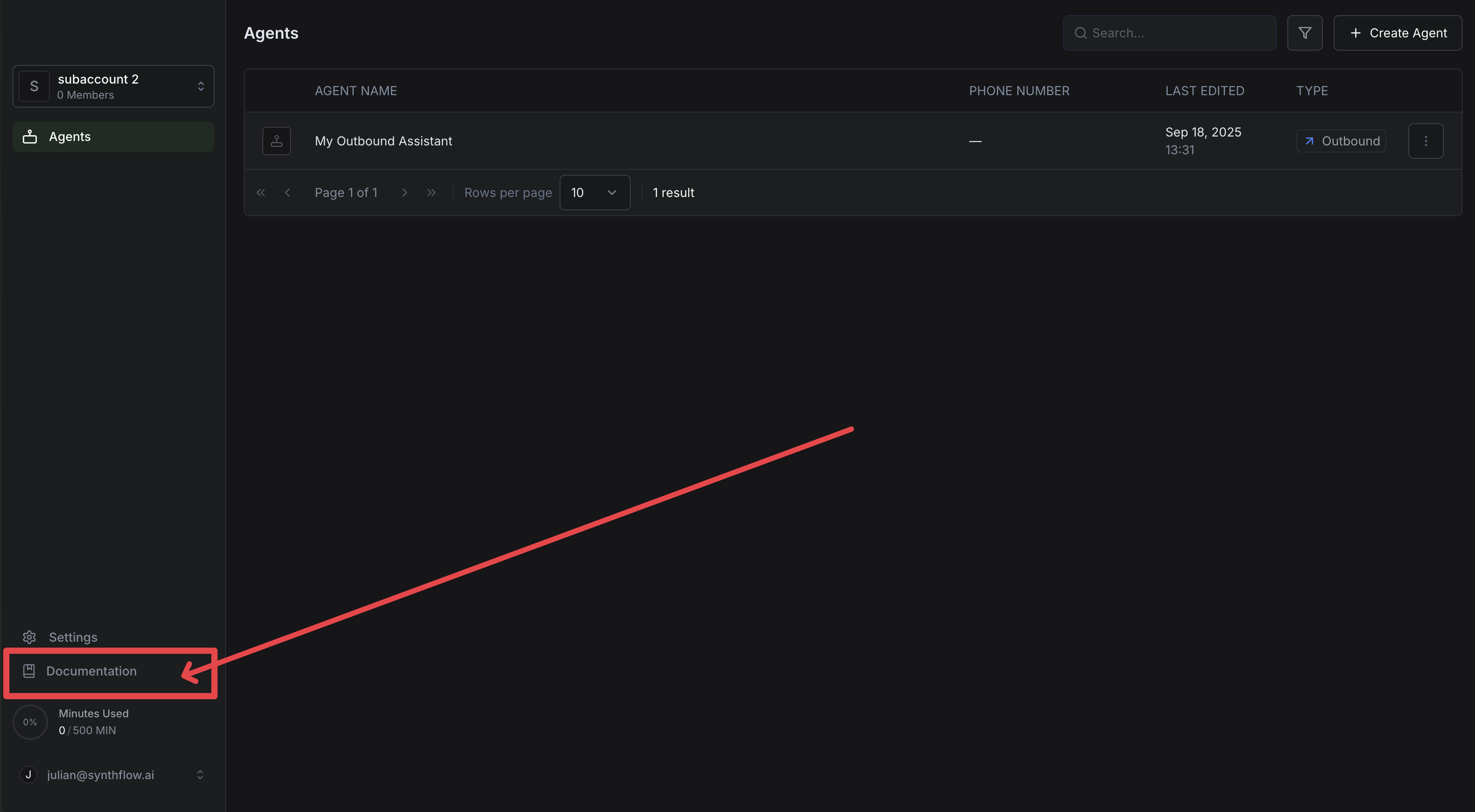1475x812 pixels.
Task: Go to the next page with the chevron icon
Action: point(405,192)
